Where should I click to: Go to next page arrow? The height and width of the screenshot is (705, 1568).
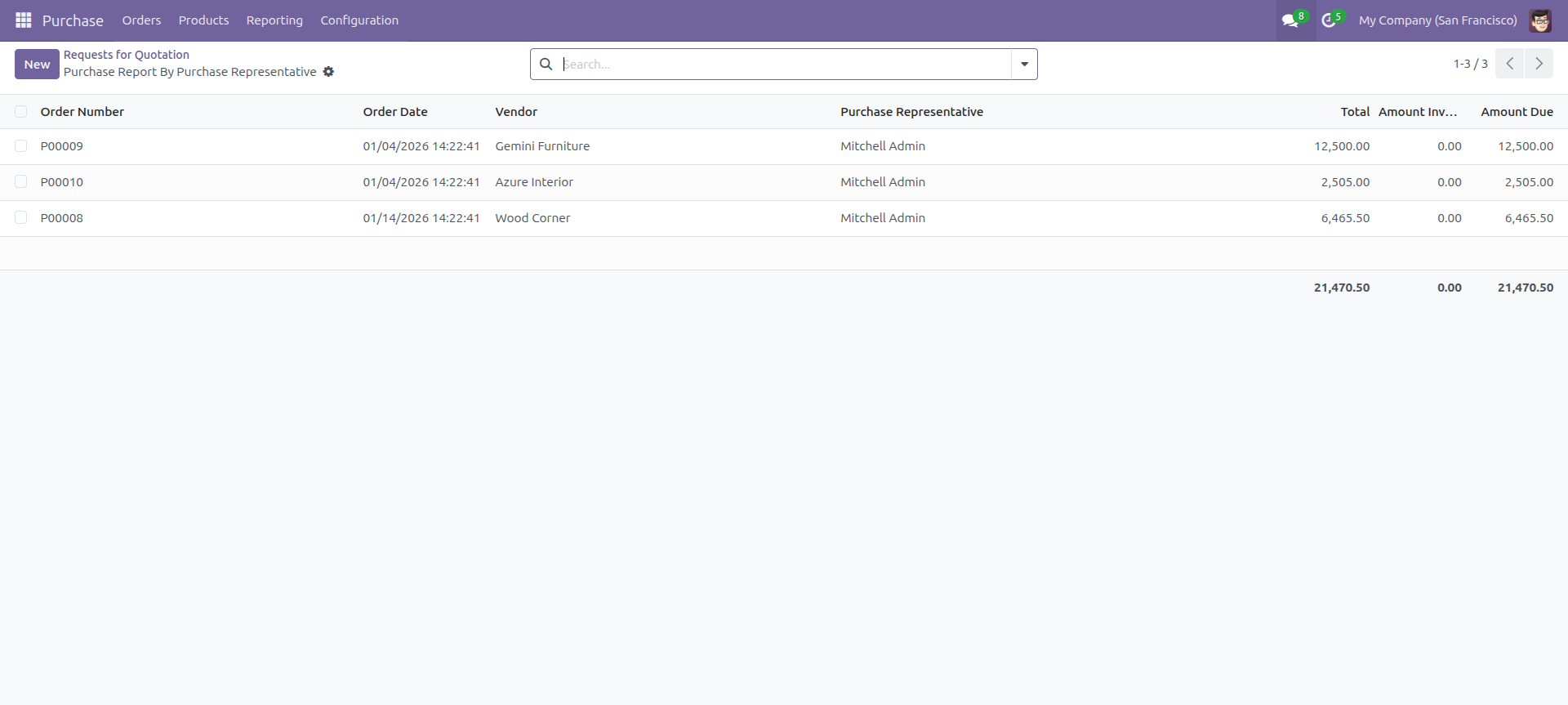[1539, 64]
